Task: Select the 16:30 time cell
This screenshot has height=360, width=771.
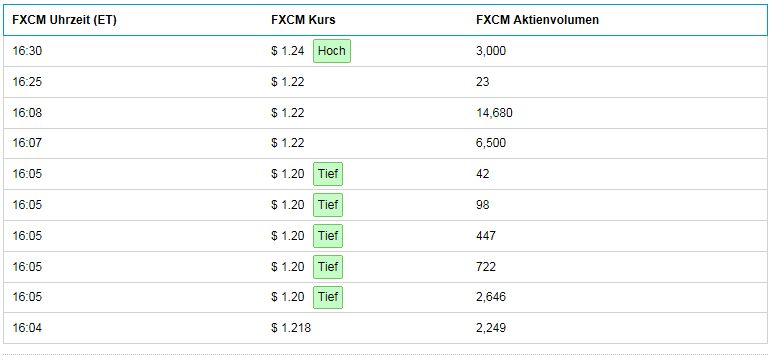Action: [x=27, y=51]
